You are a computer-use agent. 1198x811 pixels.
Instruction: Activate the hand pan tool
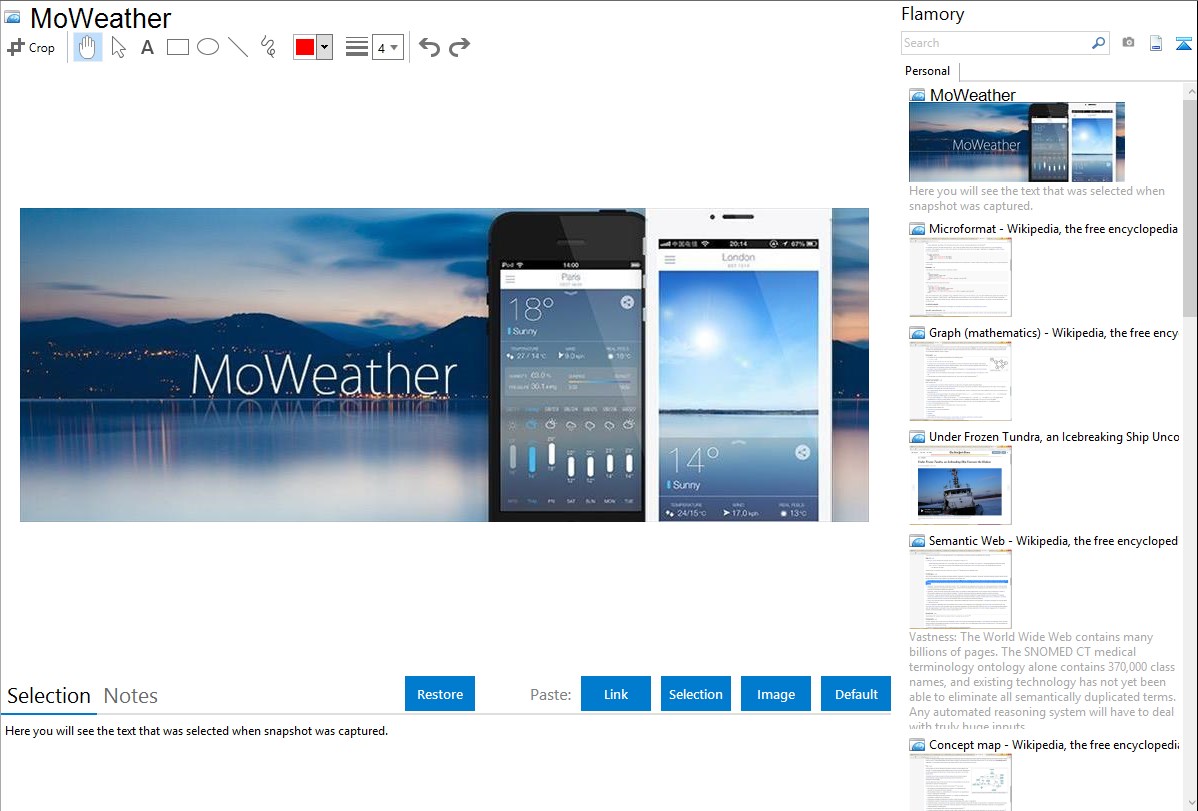88,47
